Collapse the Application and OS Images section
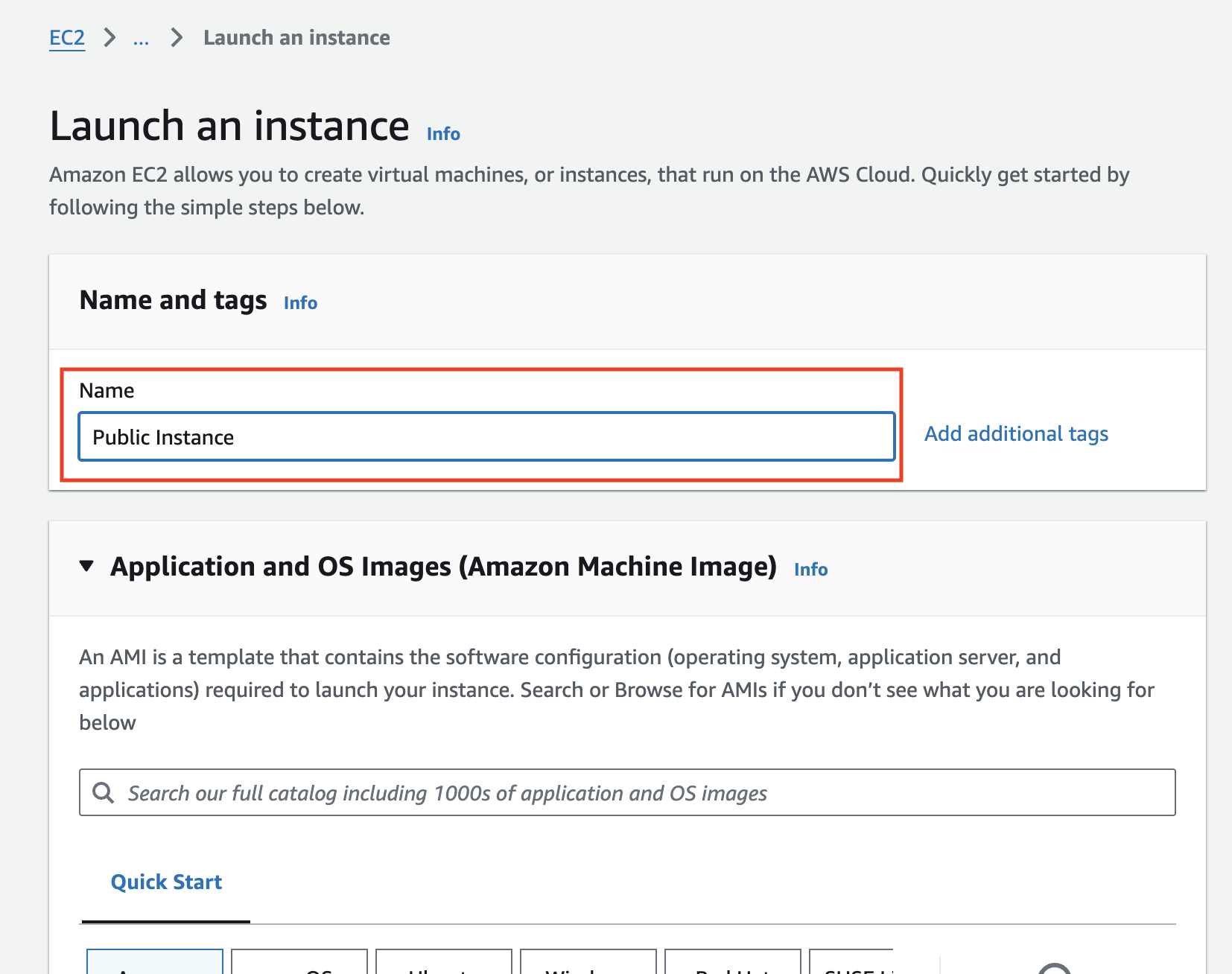 point(87,567)
